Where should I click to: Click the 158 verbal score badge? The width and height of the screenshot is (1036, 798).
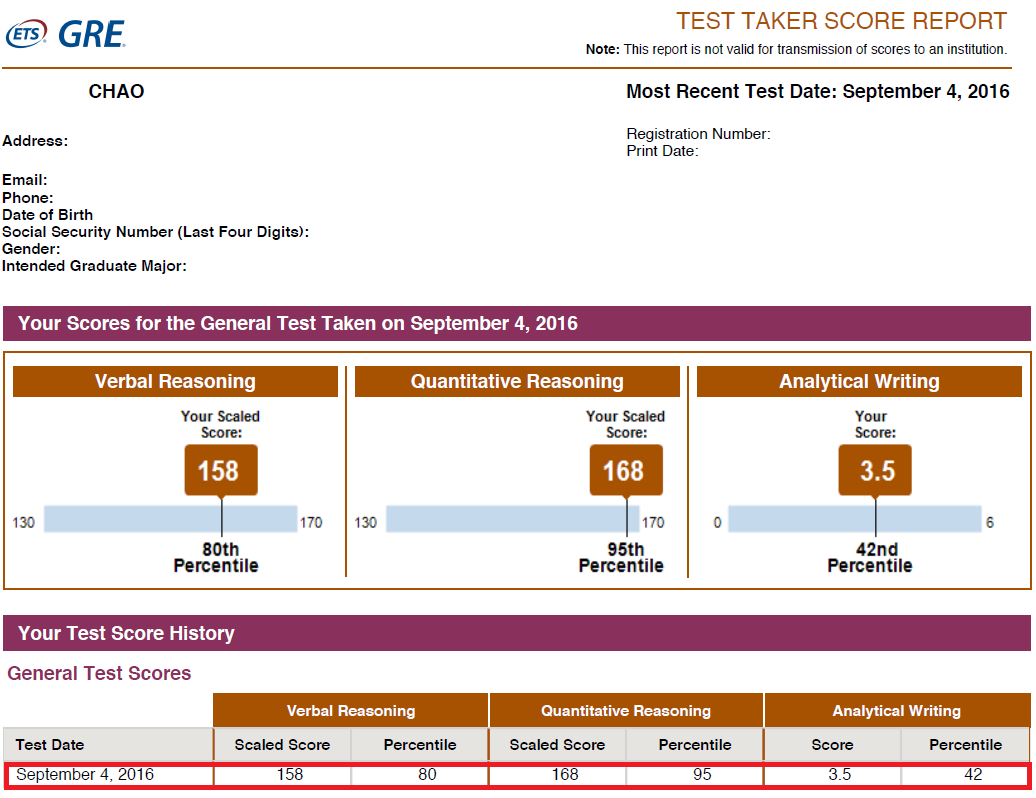point(221,470)
